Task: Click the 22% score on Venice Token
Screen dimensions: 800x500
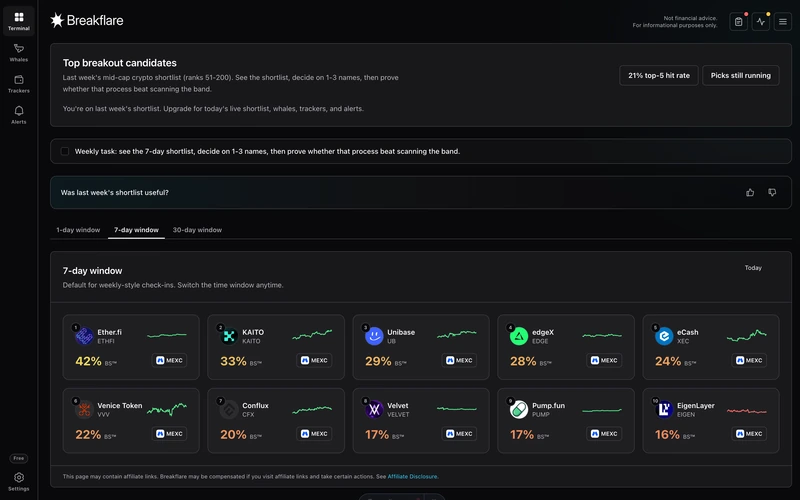Action: point(88,435)
